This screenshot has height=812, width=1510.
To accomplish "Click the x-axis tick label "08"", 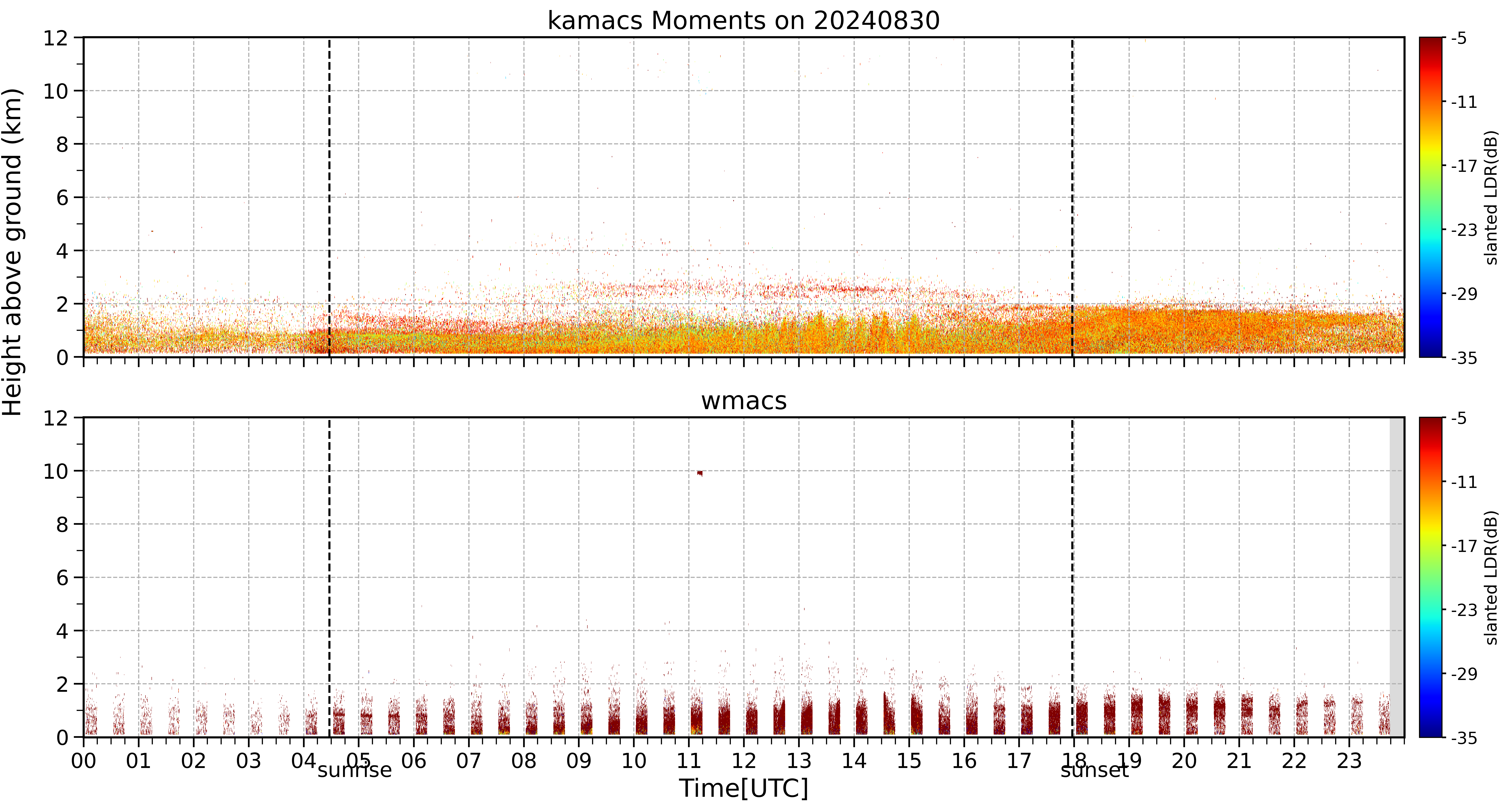I will coord(524,761).
